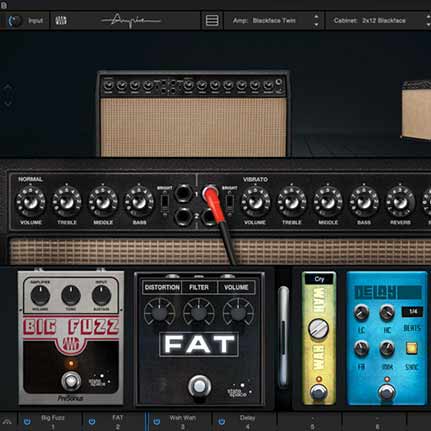Stomp the Delay pedal footswitch
Viewport: 431px width, 431px height.
click(x=386, y=392)
